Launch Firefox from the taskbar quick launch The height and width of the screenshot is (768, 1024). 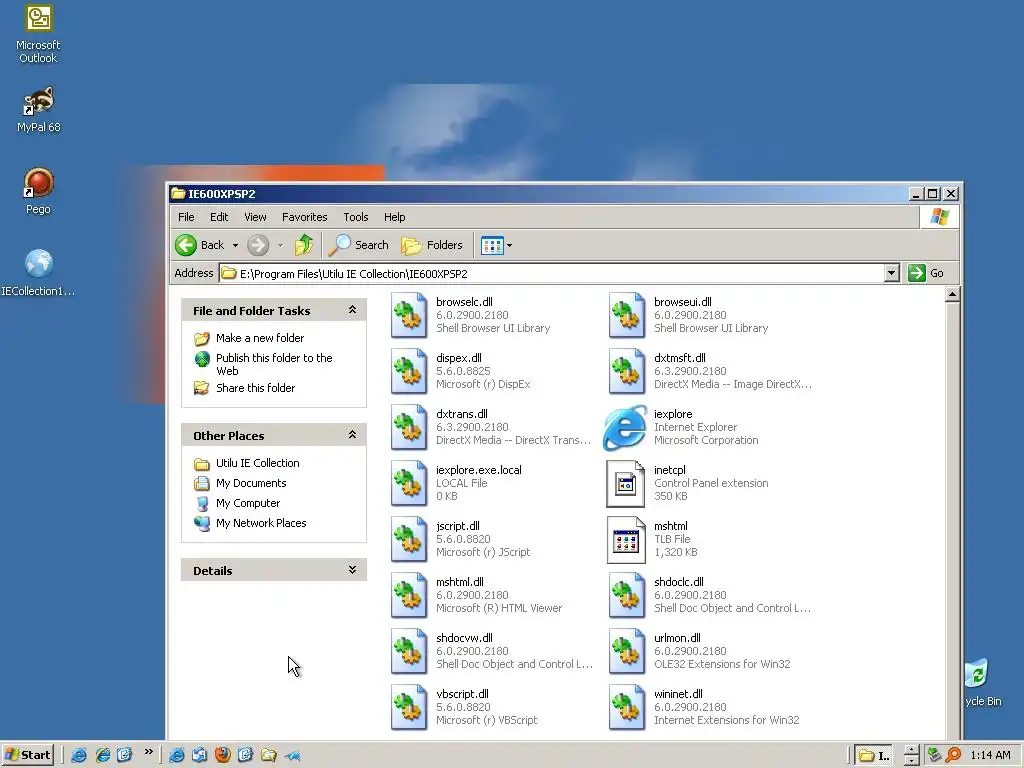pyautogui.click(x=223, y=755)
